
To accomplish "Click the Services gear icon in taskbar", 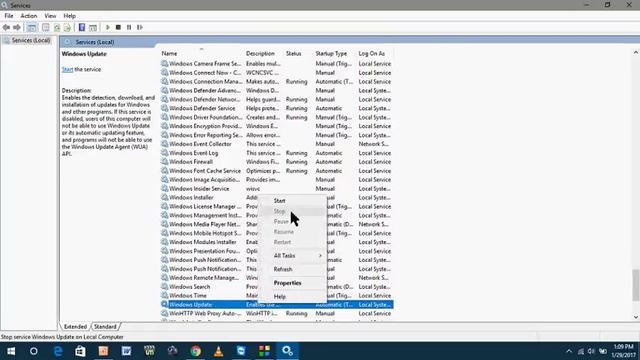I will click(x=287, y=351).
